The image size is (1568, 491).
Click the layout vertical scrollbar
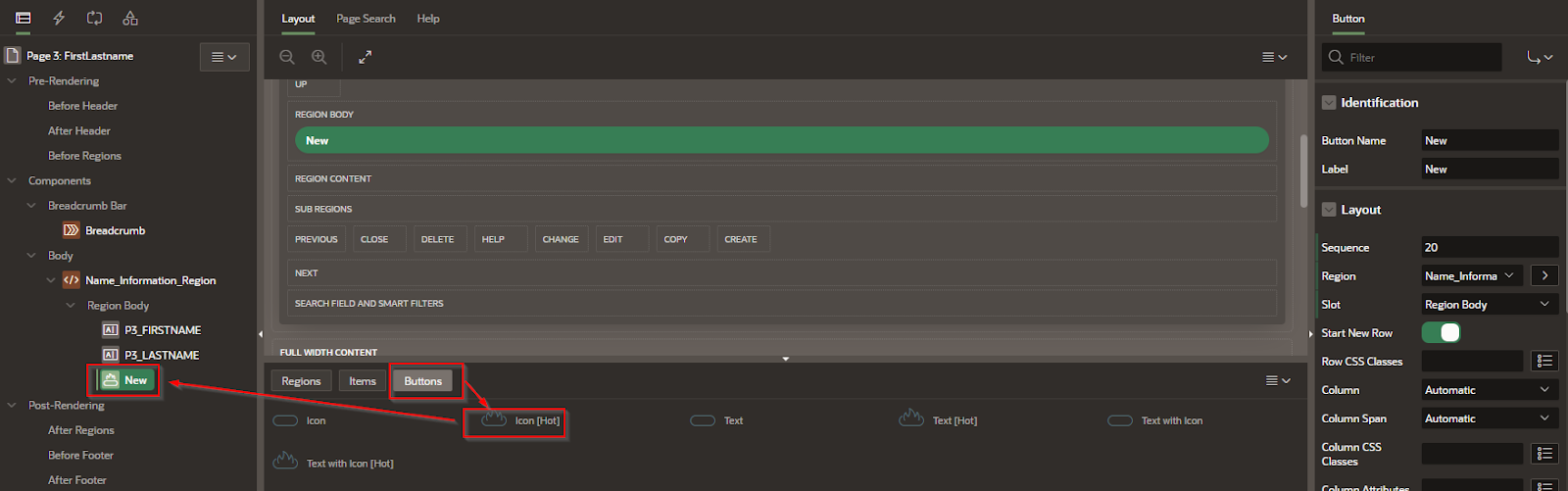coord(1303,172)
